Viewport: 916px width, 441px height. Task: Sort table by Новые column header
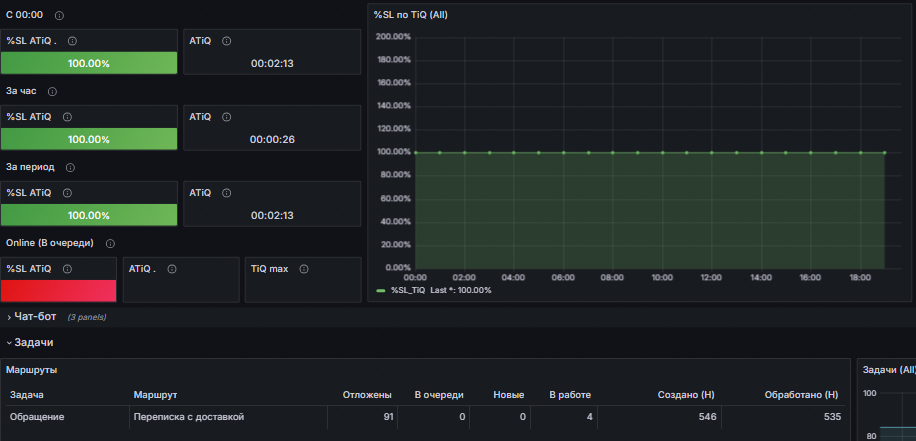[x=508, y=395]
